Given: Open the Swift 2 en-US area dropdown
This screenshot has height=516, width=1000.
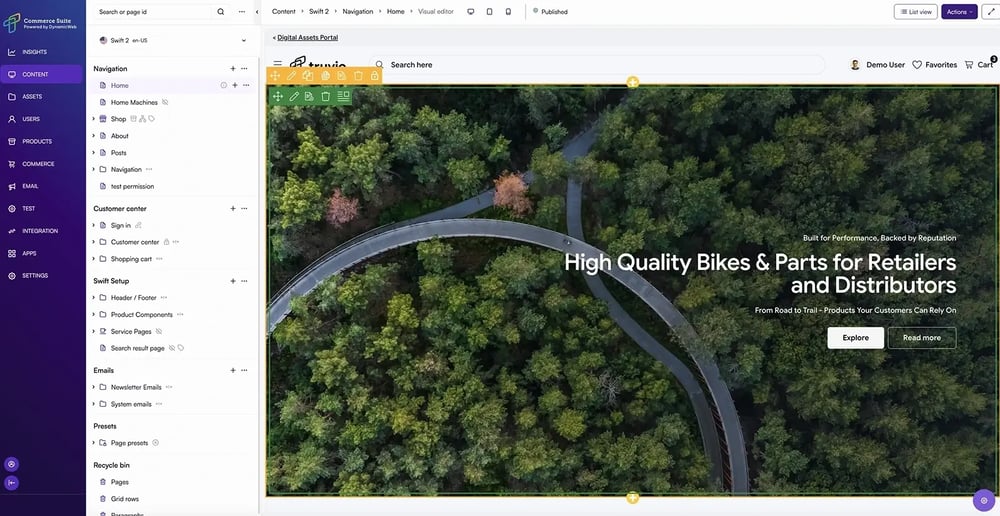Looking at the screenshot, I should [x=173, y=40].
